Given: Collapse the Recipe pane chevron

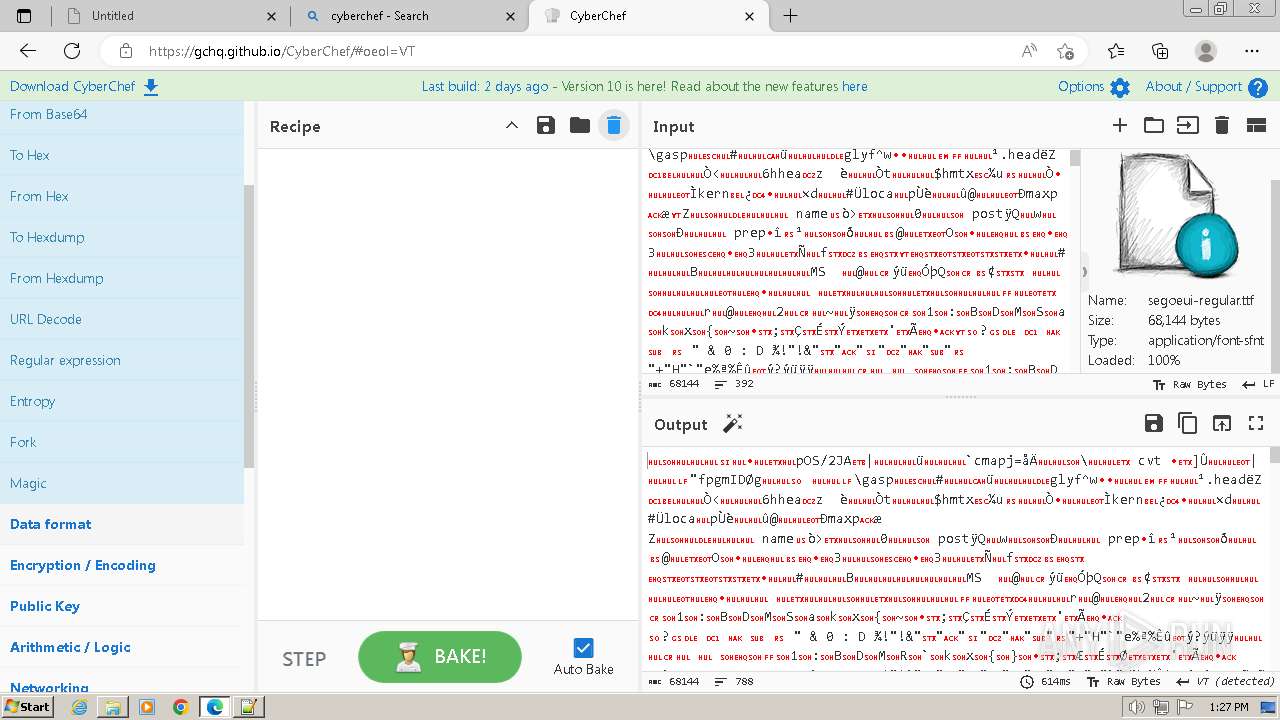Looking at the screenshot, I should tap(512, 125).
